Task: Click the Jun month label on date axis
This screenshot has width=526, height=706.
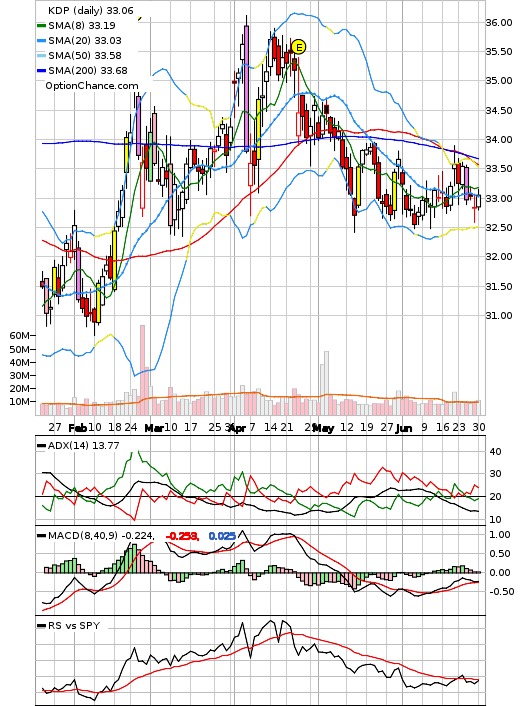Action: (404, 428)
